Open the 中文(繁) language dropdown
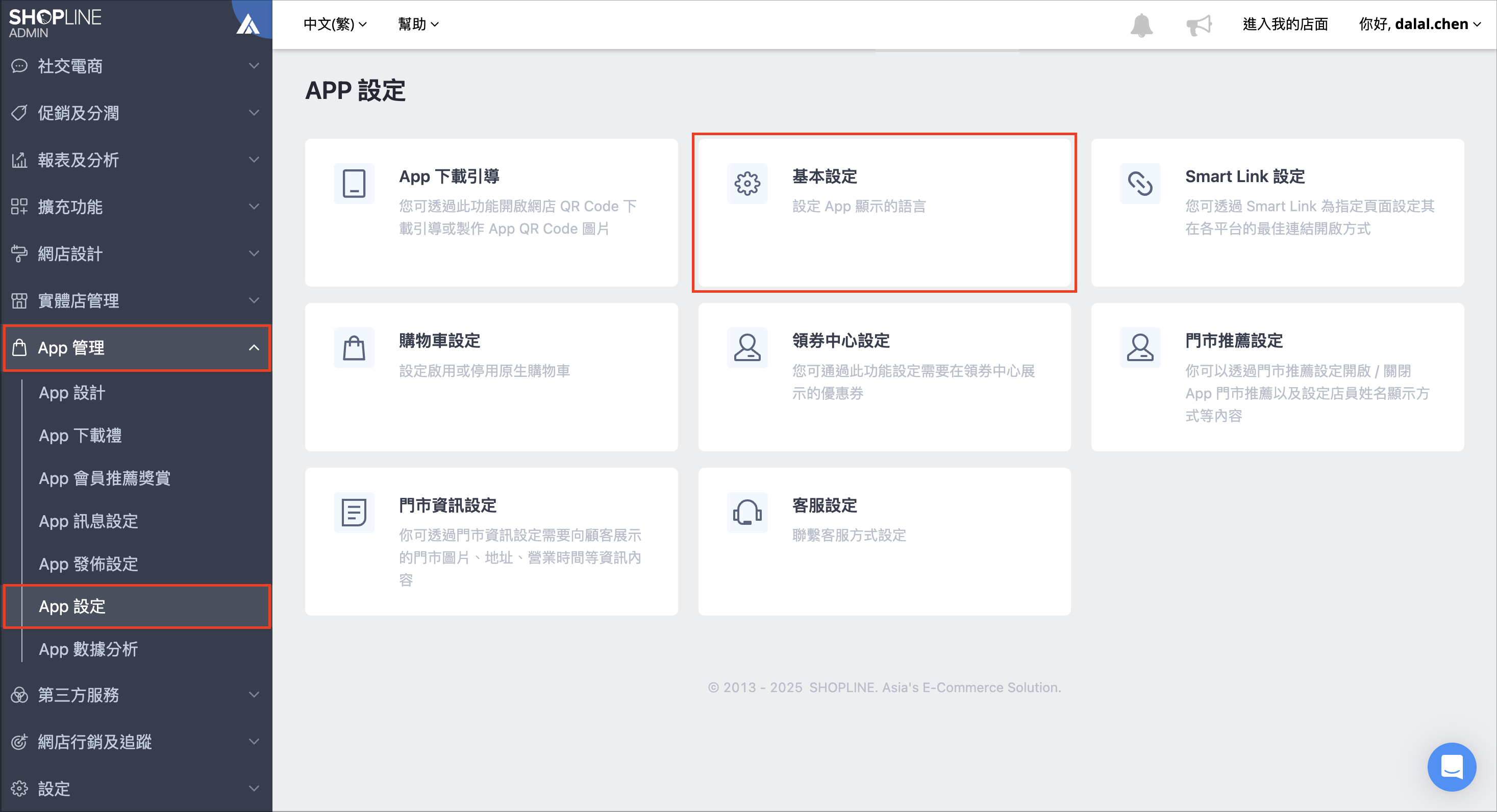The height and width of the screenshot is (812, 1497). tap(335, 24)
